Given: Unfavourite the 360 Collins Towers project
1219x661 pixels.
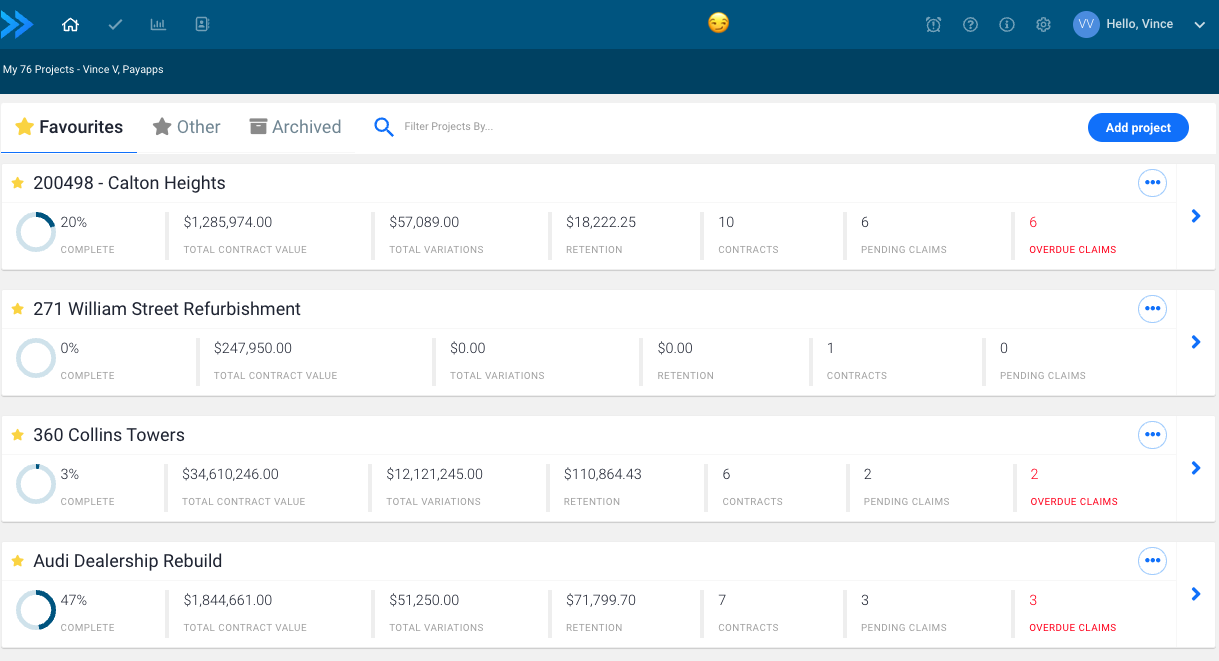Looking at the screenshot, I should point(17,434).
